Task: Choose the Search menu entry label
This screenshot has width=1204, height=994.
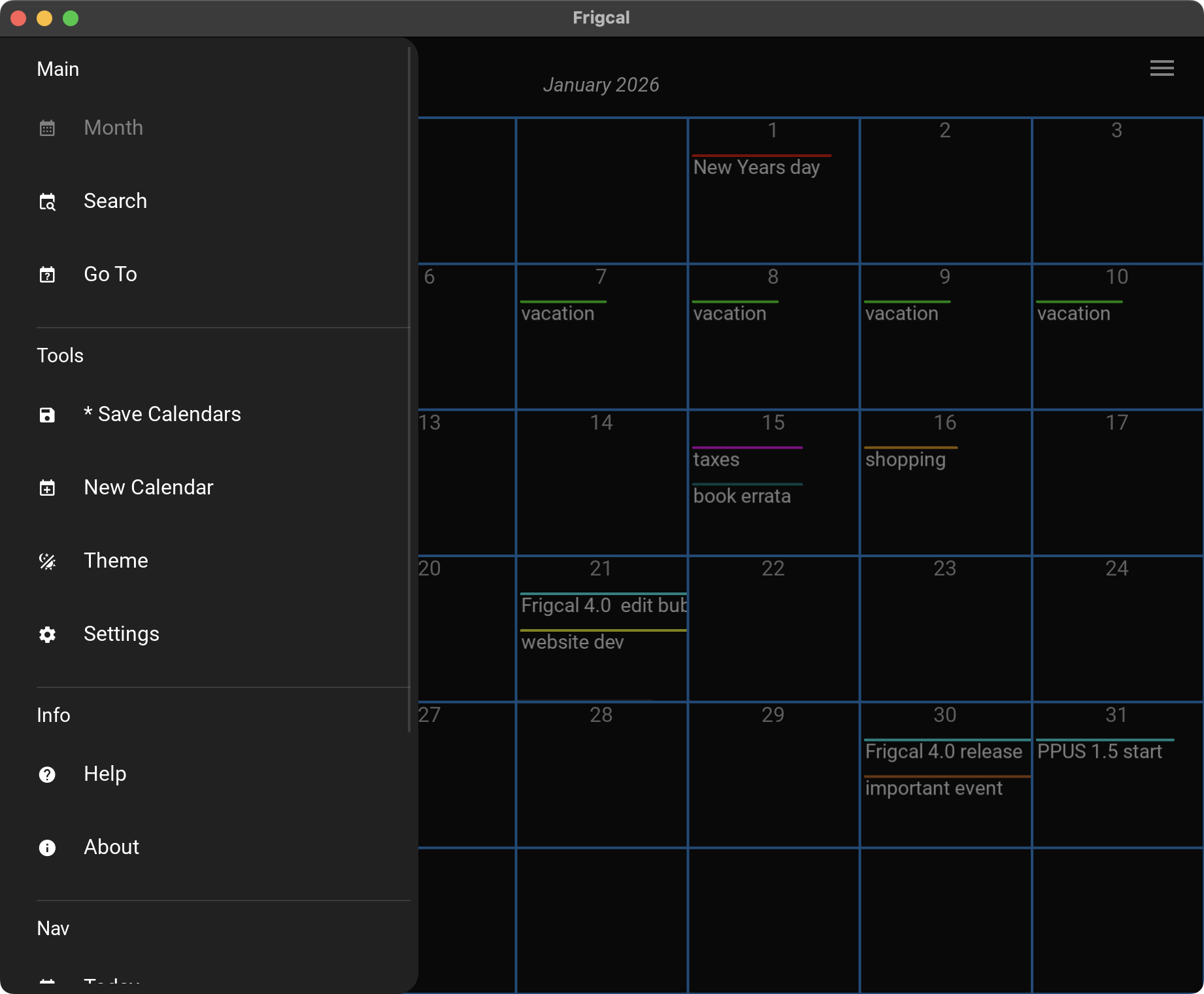Action: tap(115, 201)
